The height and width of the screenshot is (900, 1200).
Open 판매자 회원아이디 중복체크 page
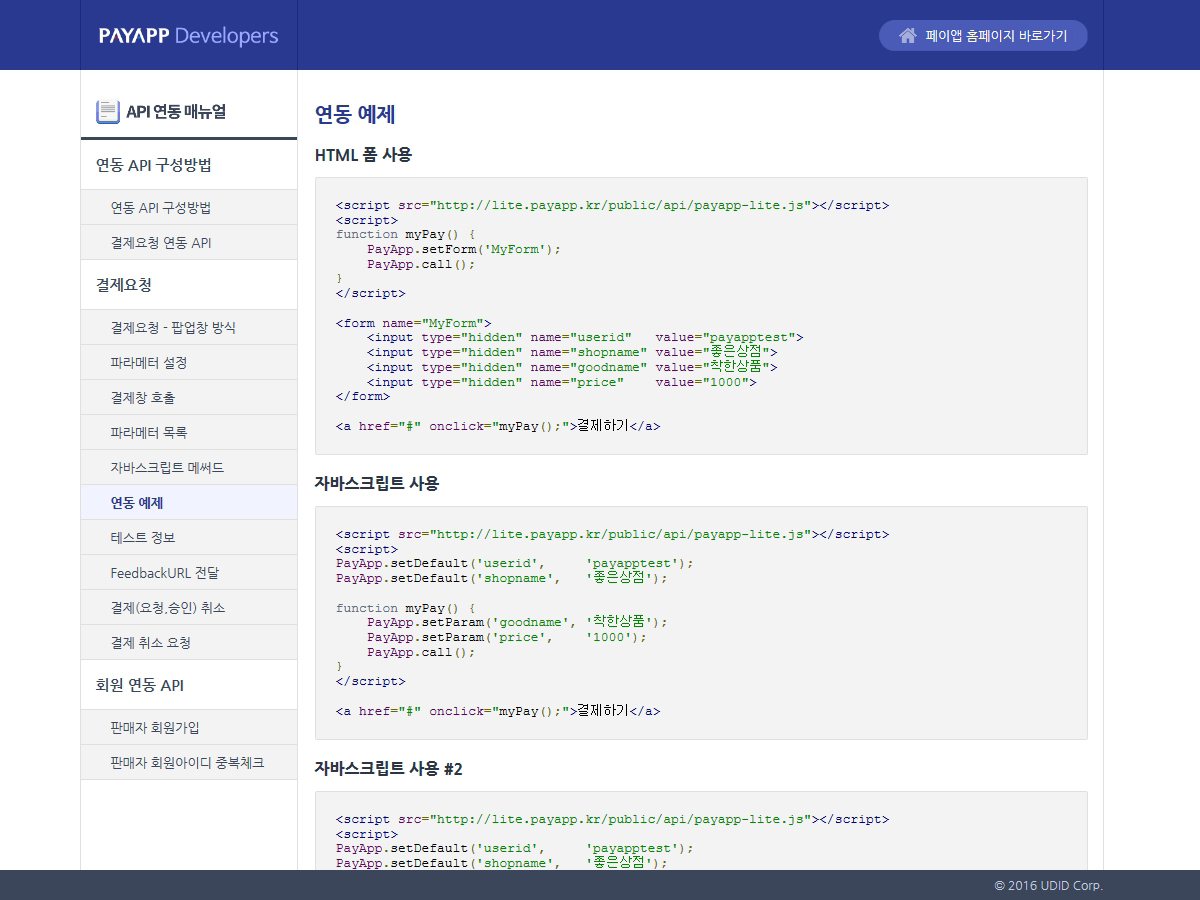[x=189, y=763]
